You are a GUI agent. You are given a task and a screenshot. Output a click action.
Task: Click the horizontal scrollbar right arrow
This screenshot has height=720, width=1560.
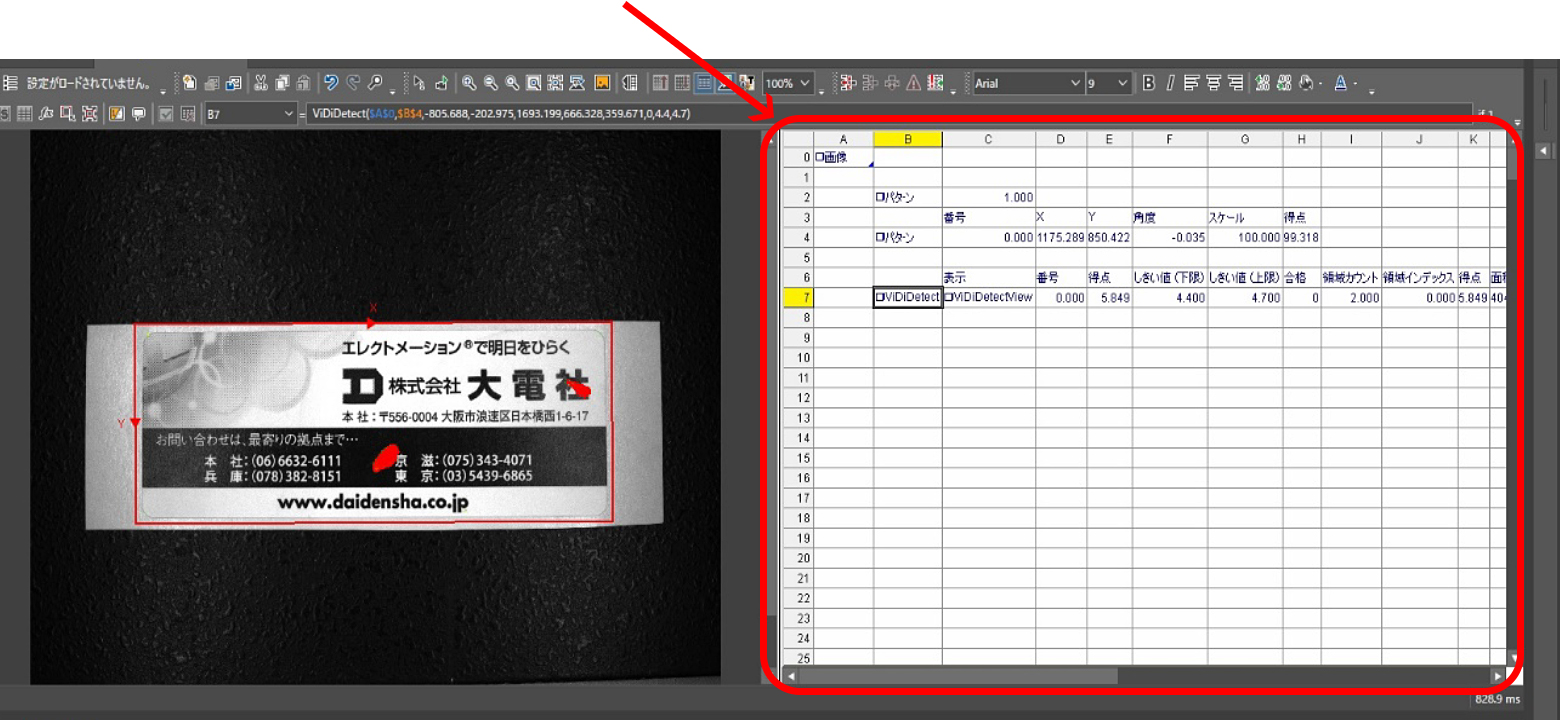tap(1497, 676)
